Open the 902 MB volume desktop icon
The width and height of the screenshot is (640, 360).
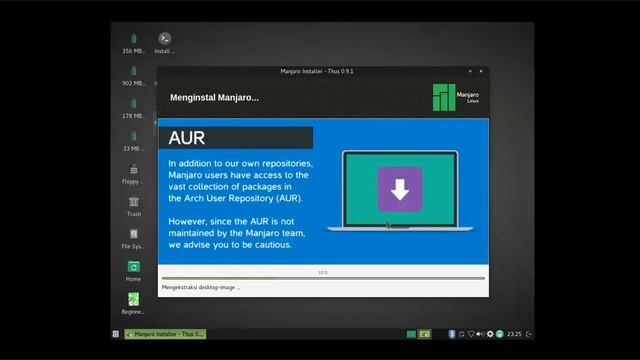click(x=133, y=76)
